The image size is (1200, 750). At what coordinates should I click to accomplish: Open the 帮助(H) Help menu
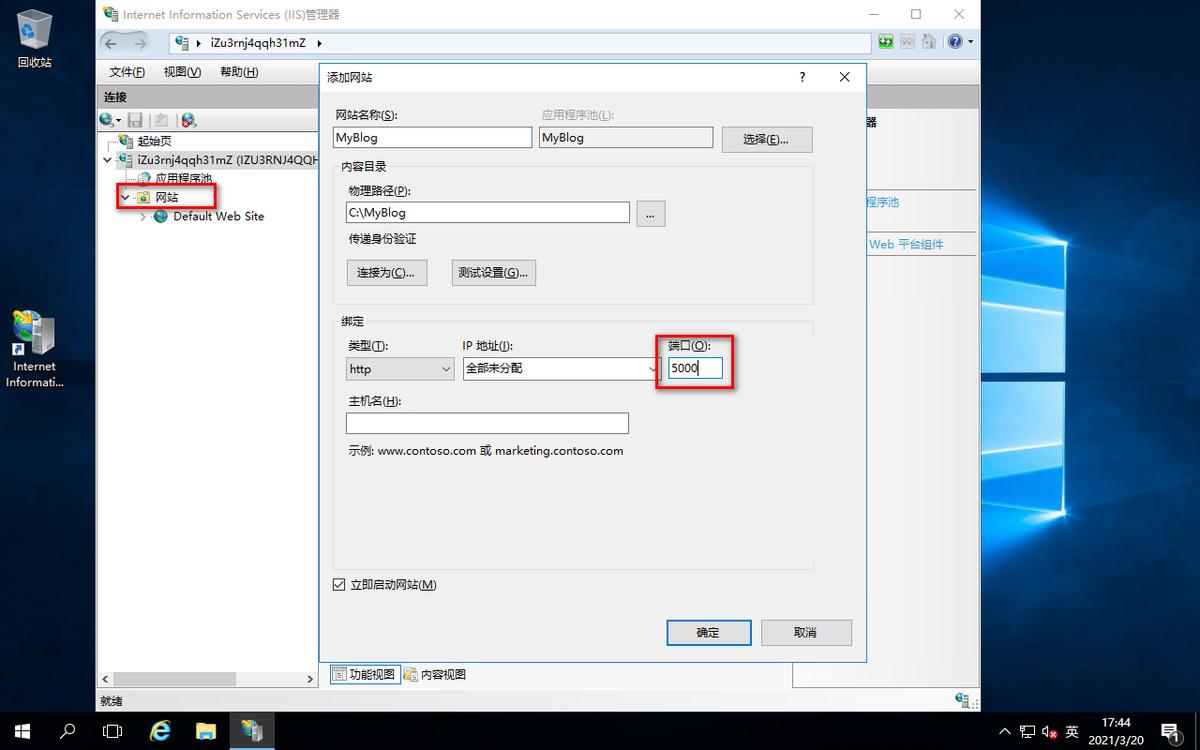pyautogui.click(x=238, y=72)
